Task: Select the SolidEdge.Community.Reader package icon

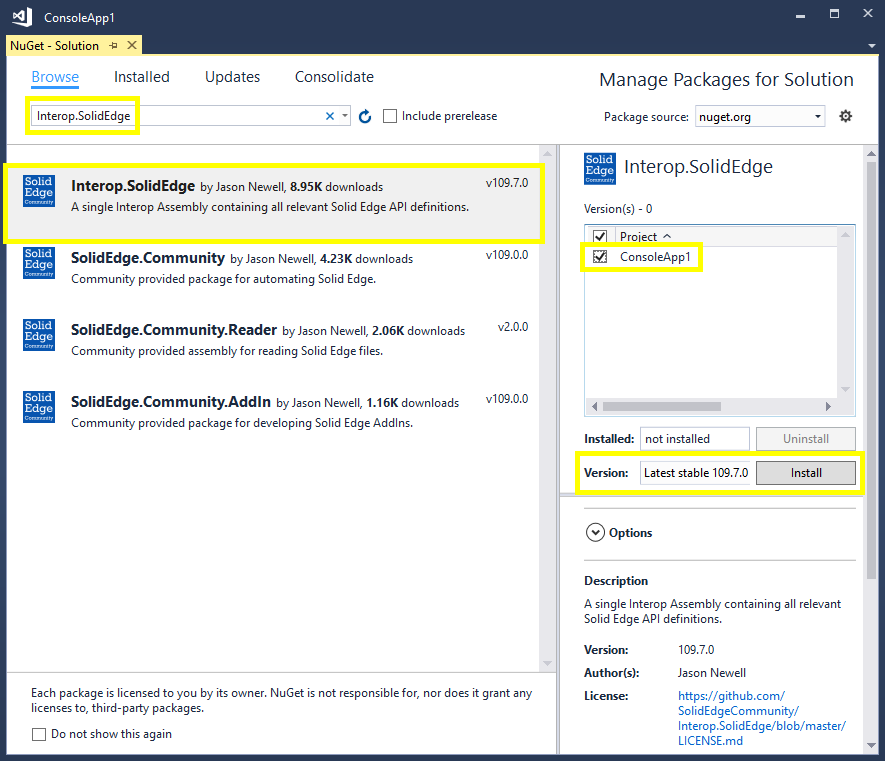Action: point(39,335)
